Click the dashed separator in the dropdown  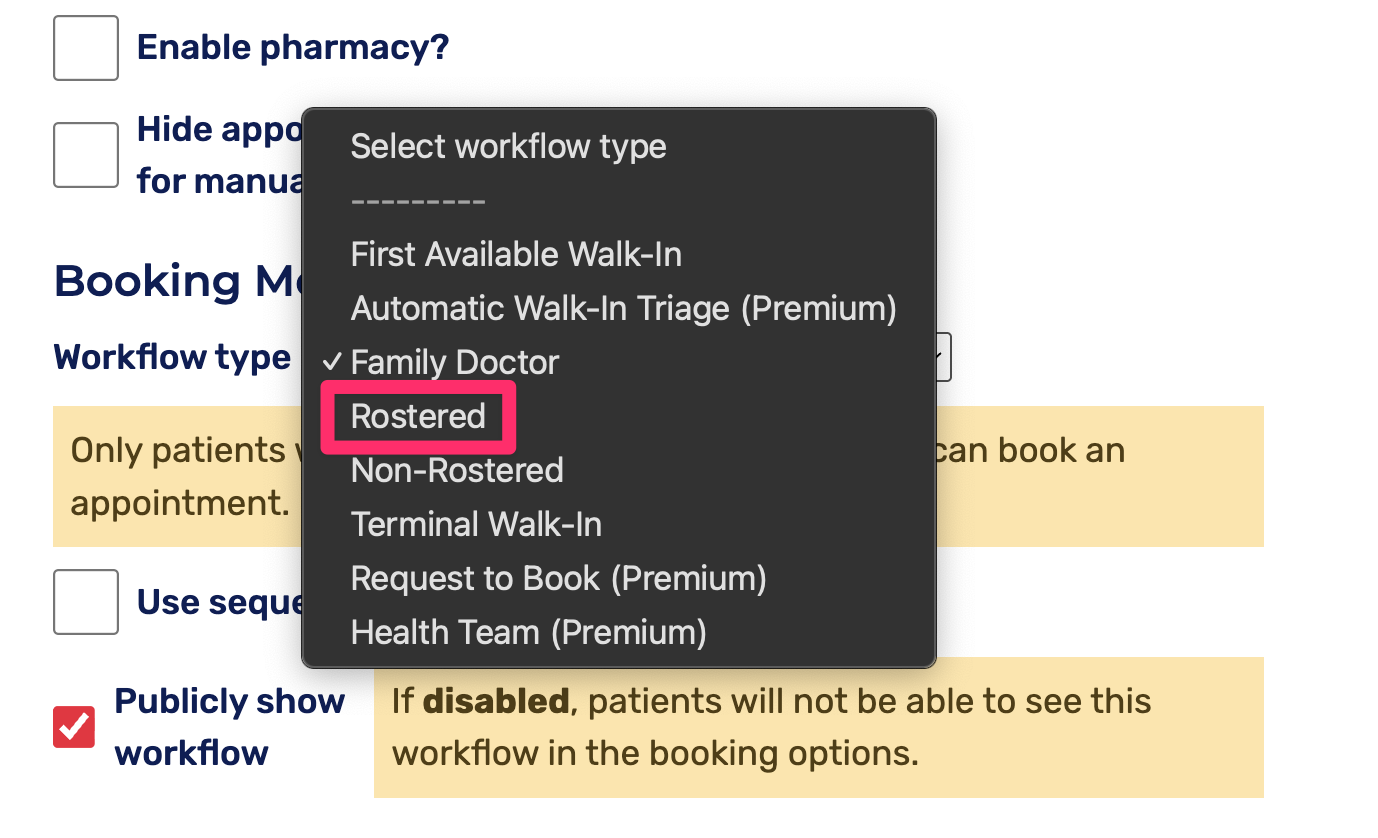[x=418, y=201]
